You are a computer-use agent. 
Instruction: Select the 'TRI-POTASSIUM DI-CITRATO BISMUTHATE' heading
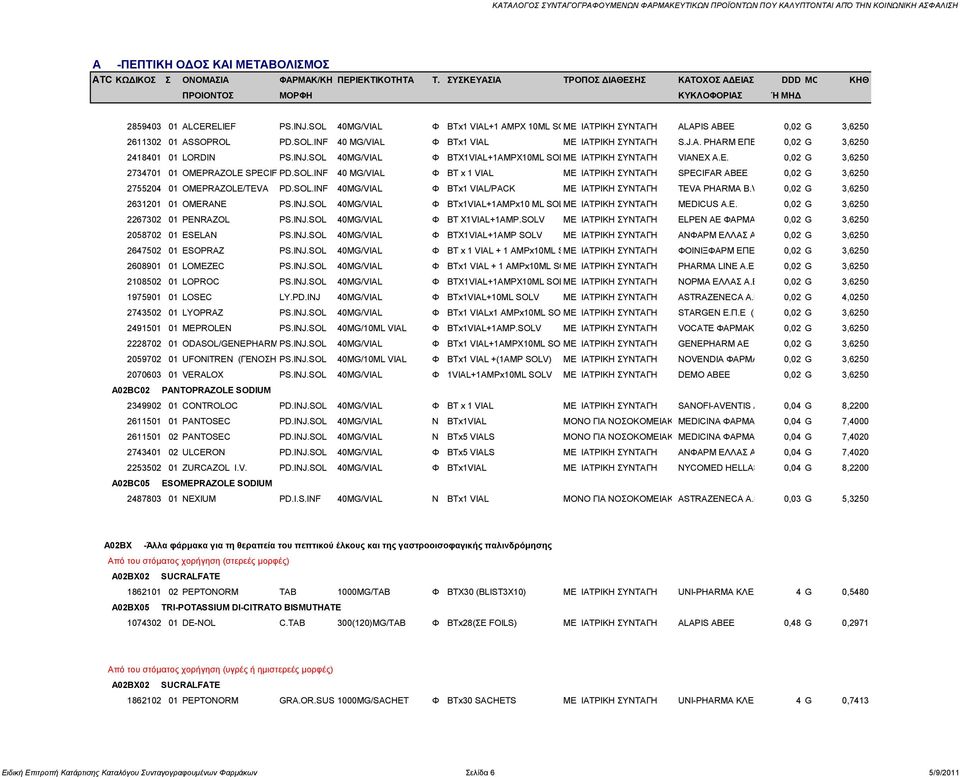point(251,607)
